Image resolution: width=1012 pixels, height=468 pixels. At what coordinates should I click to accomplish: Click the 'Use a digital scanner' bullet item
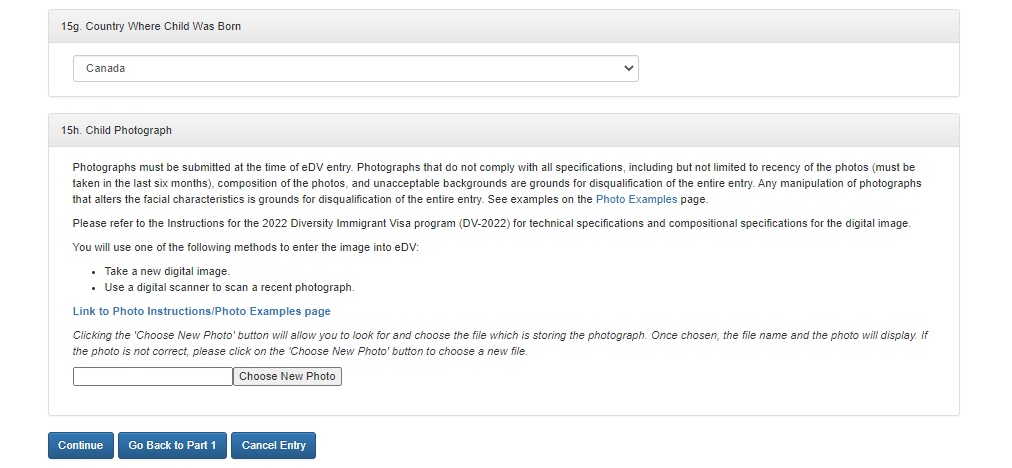pyautogui.click(x=215, y=287)
